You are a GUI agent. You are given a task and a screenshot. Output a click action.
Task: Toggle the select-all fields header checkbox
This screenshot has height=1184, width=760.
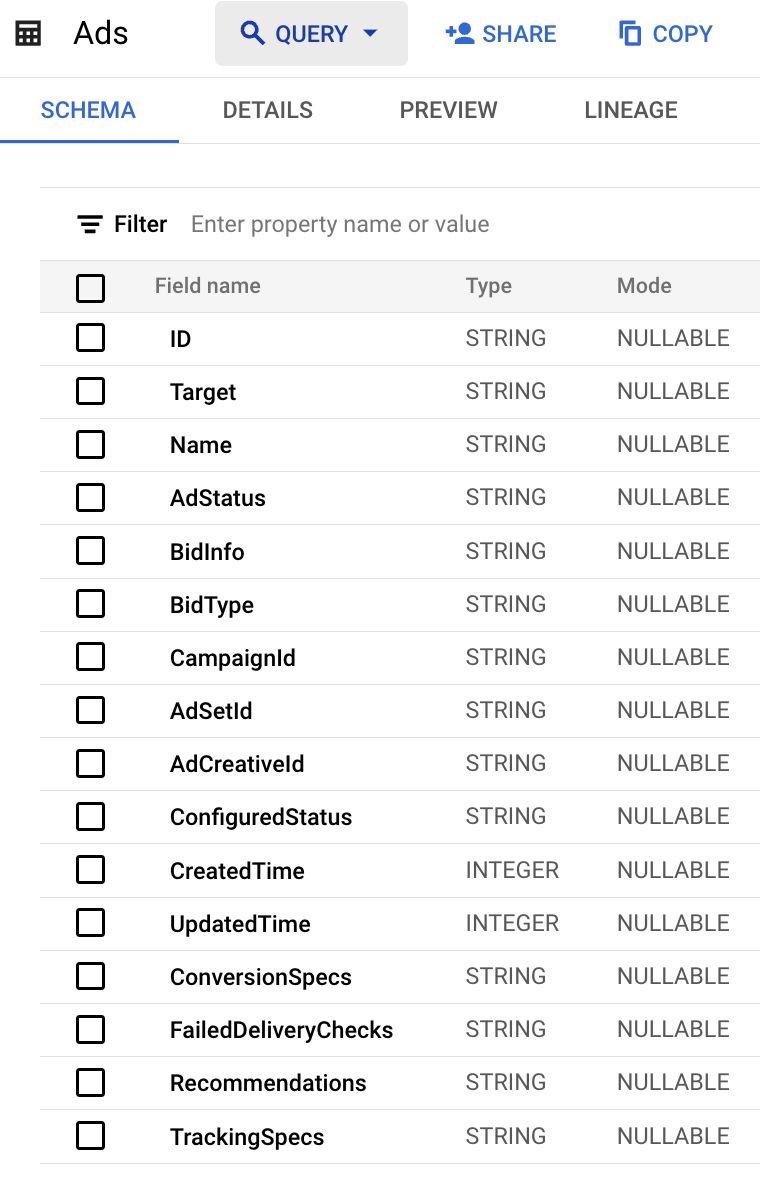[x=90, y=288]
